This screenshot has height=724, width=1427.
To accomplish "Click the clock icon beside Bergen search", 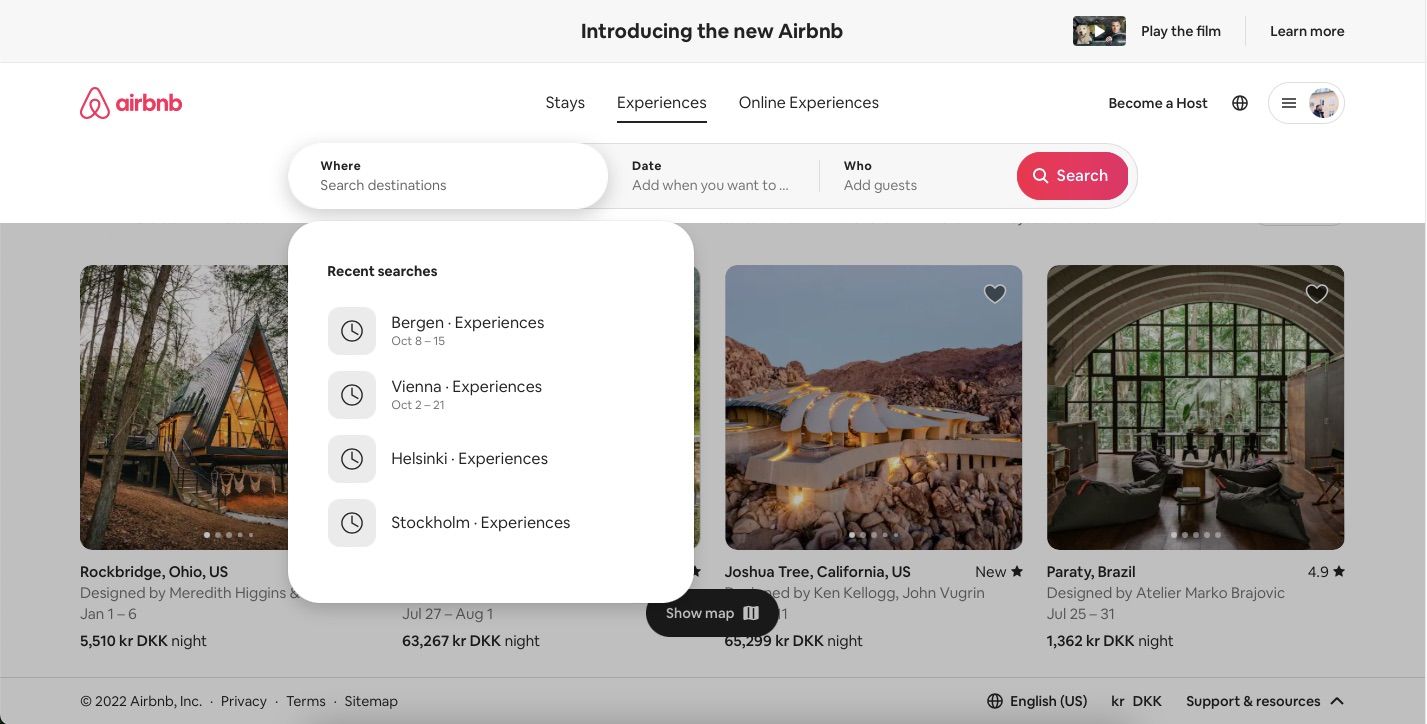I will pyautogui.click(x=352, y=330).
